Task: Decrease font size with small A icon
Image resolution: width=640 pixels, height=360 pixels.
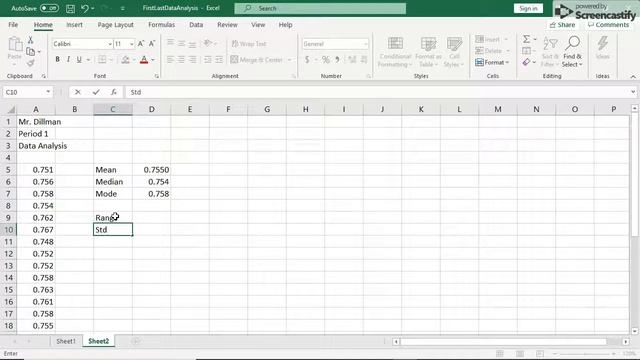Action: coord(152,44)
